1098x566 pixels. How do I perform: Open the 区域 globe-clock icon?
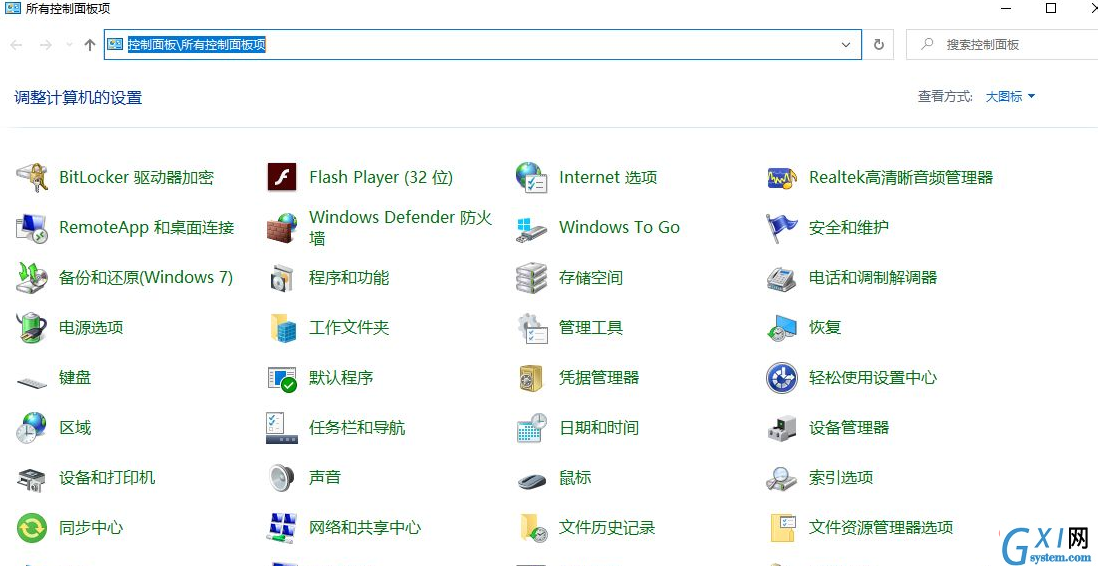[x=32, y=428]
